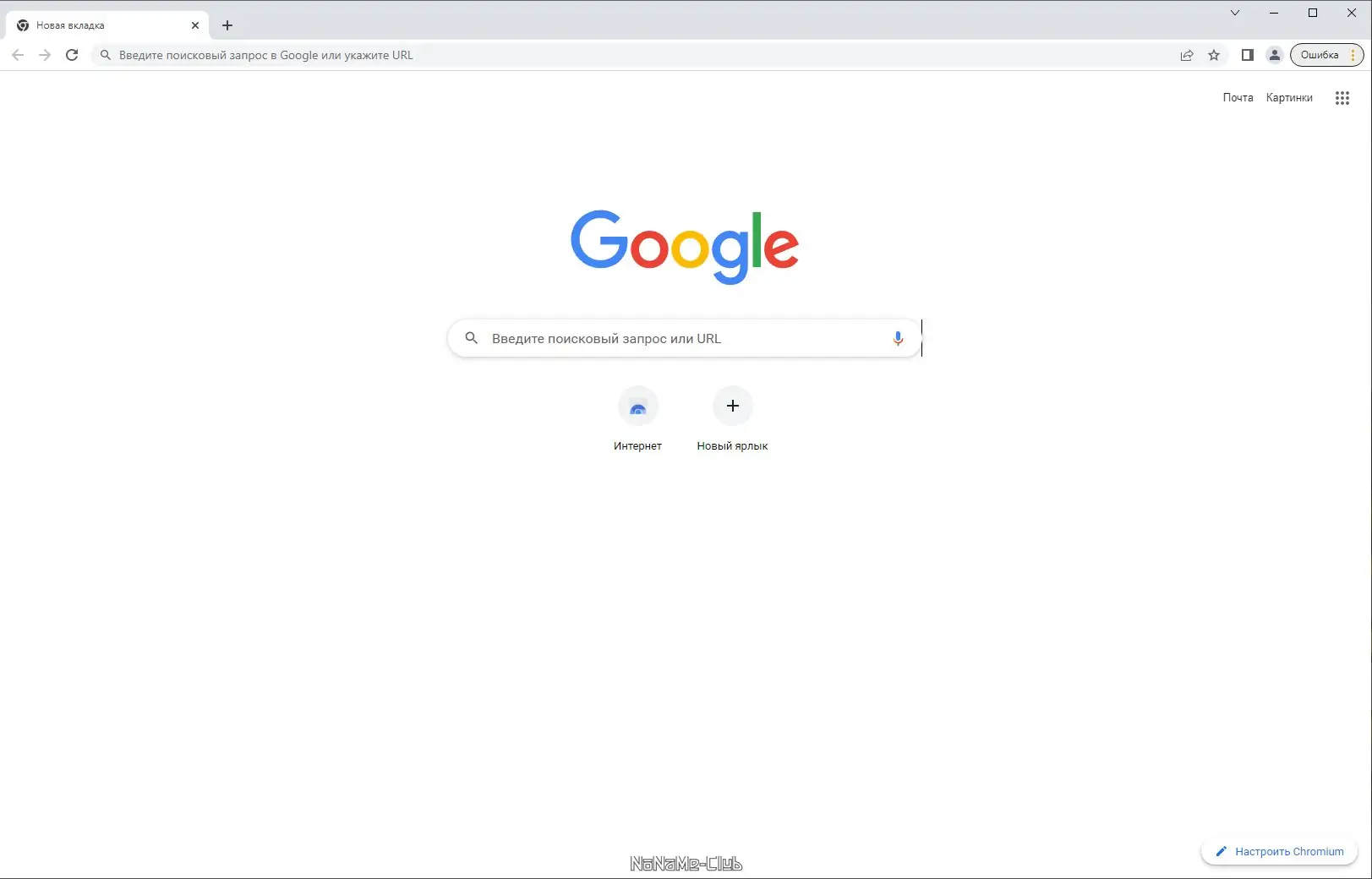Open the Google apps grid
1372x879 pixels.
click(1342, 98)
